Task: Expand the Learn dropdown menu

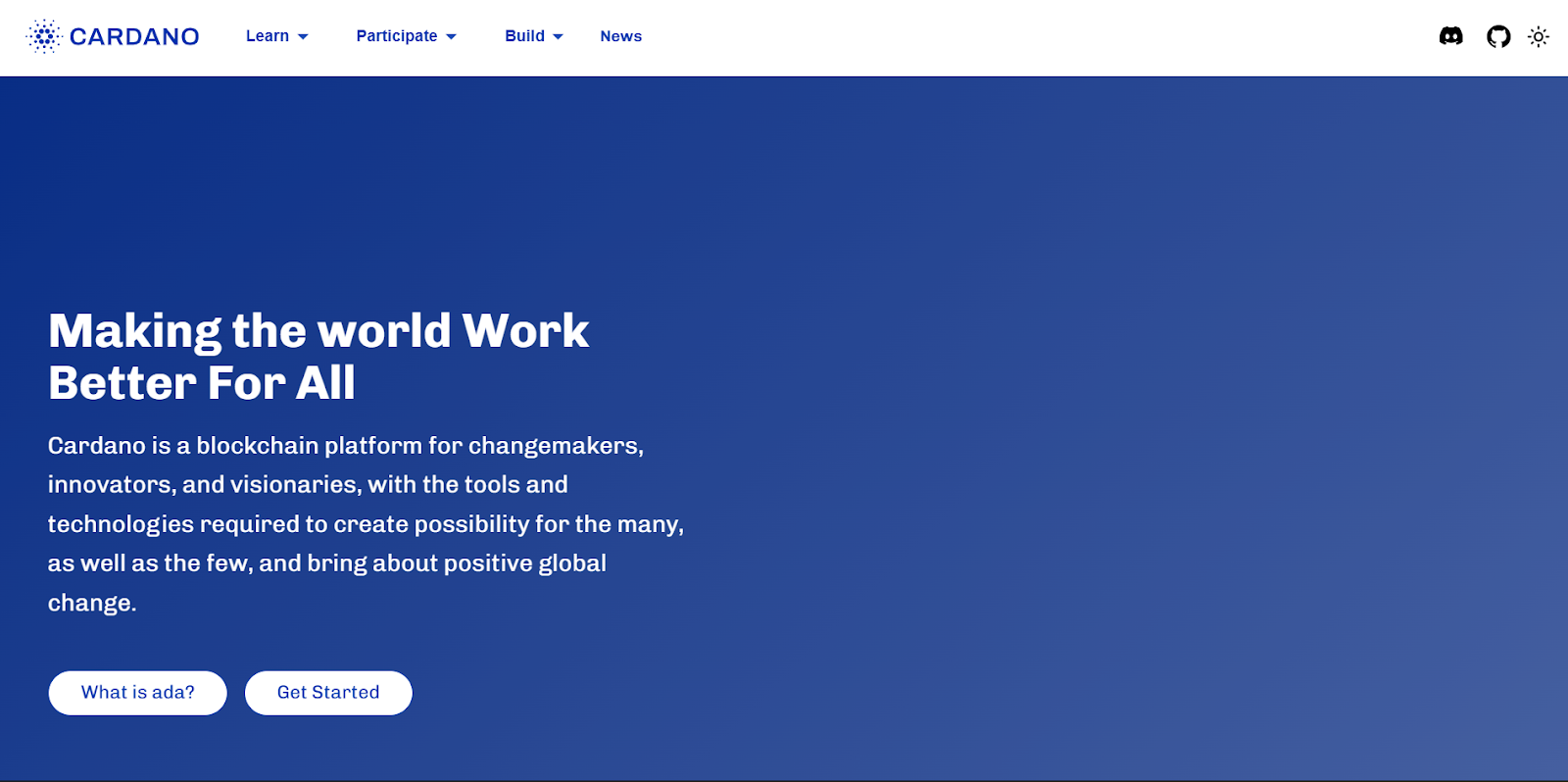Action: (x=277, y=36)
